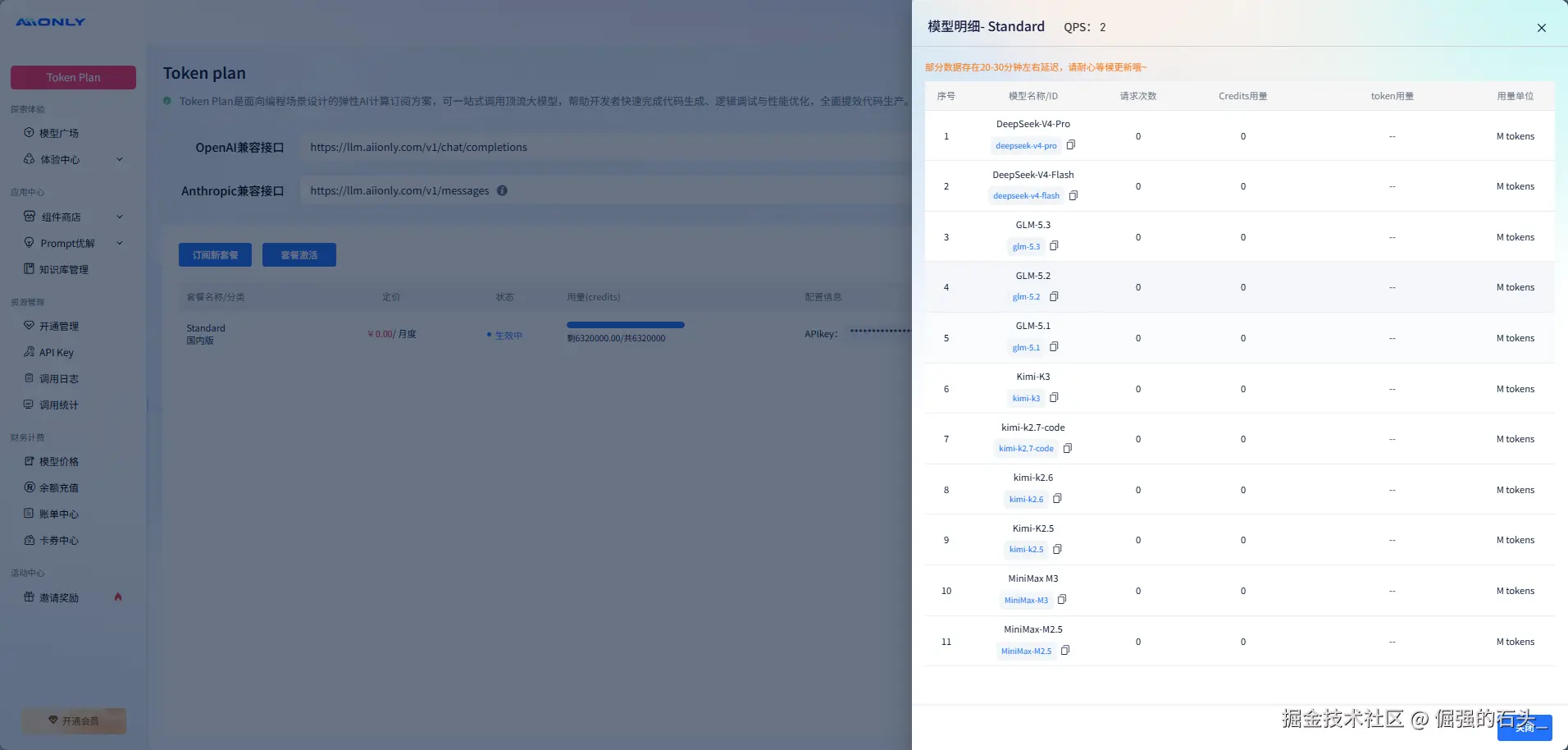The width and height of the screenshot is (1568, 750).
Task: Click the 套餐激活 button
Action: (299, 255)
